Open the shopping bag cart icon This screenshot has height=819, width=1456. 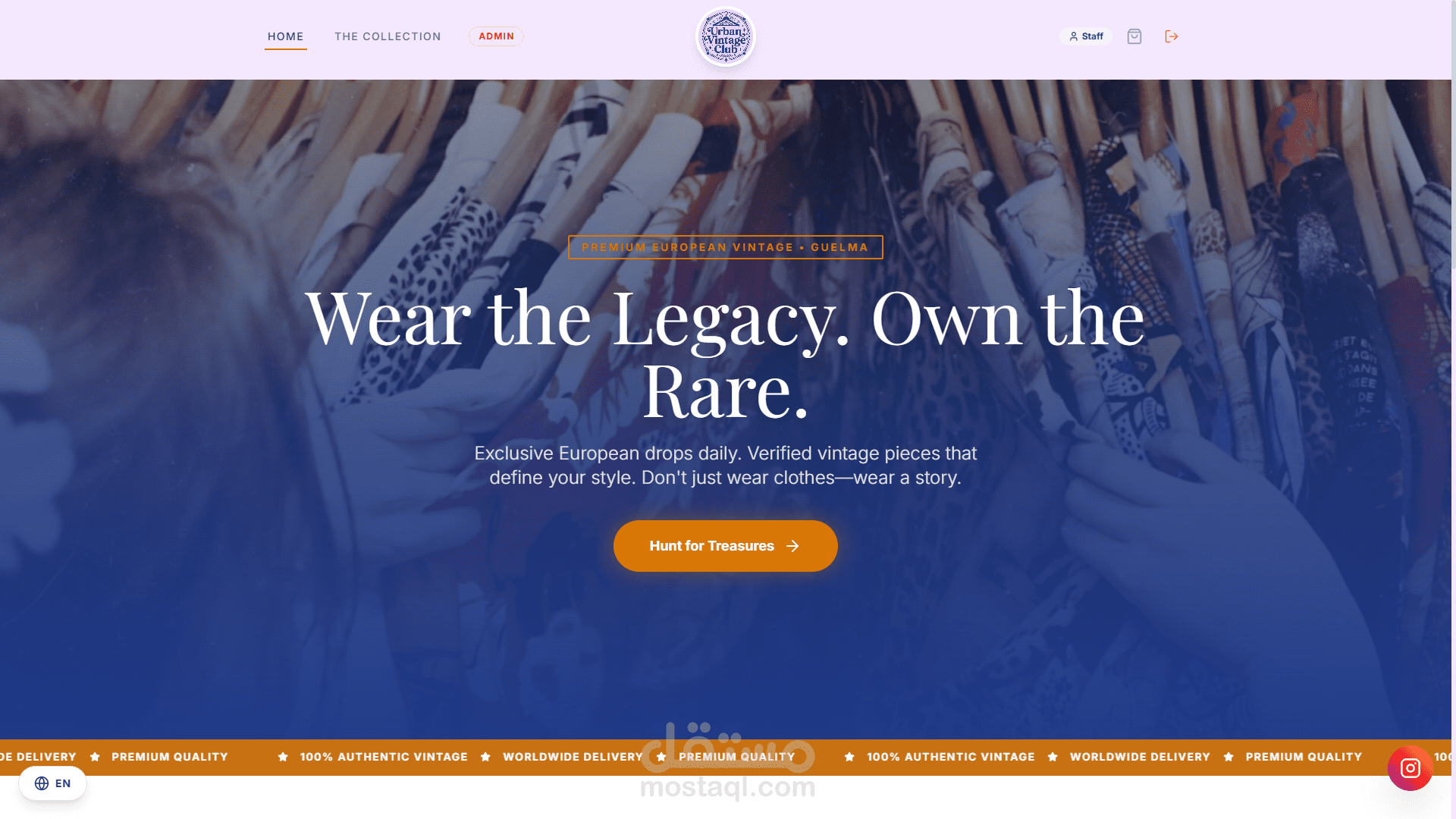tap(1134, 36)
